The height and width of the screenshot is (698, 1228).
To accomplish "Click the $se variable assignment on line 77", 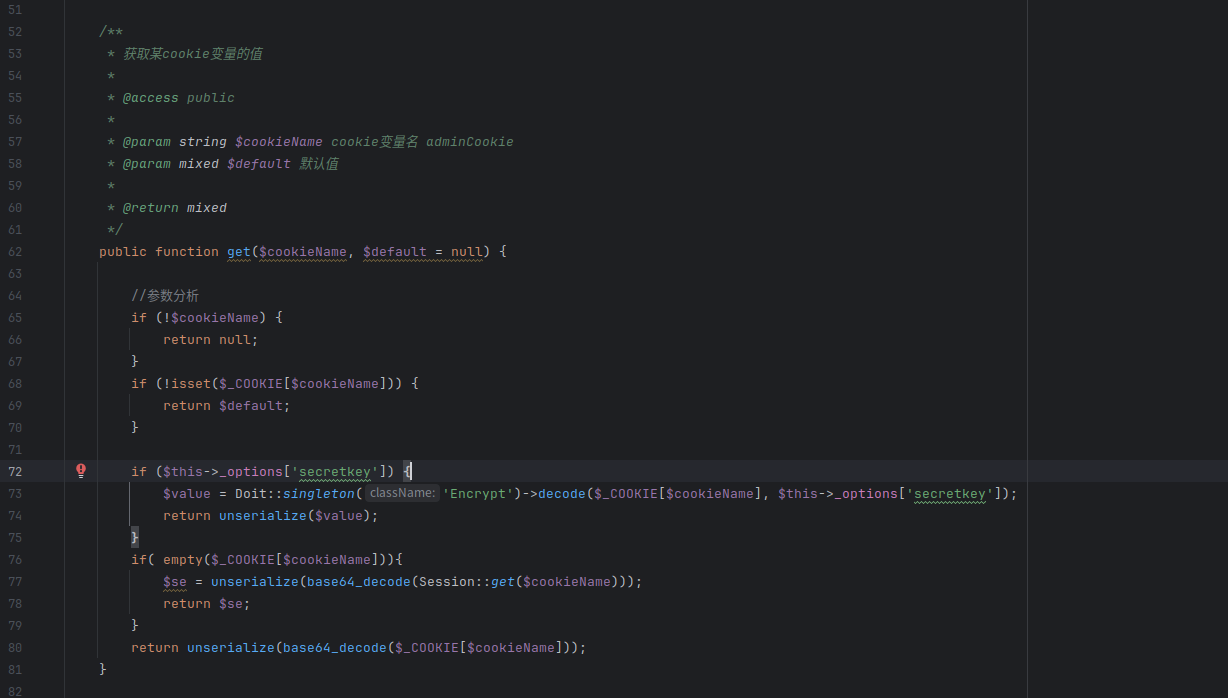I will pos(175,581).
